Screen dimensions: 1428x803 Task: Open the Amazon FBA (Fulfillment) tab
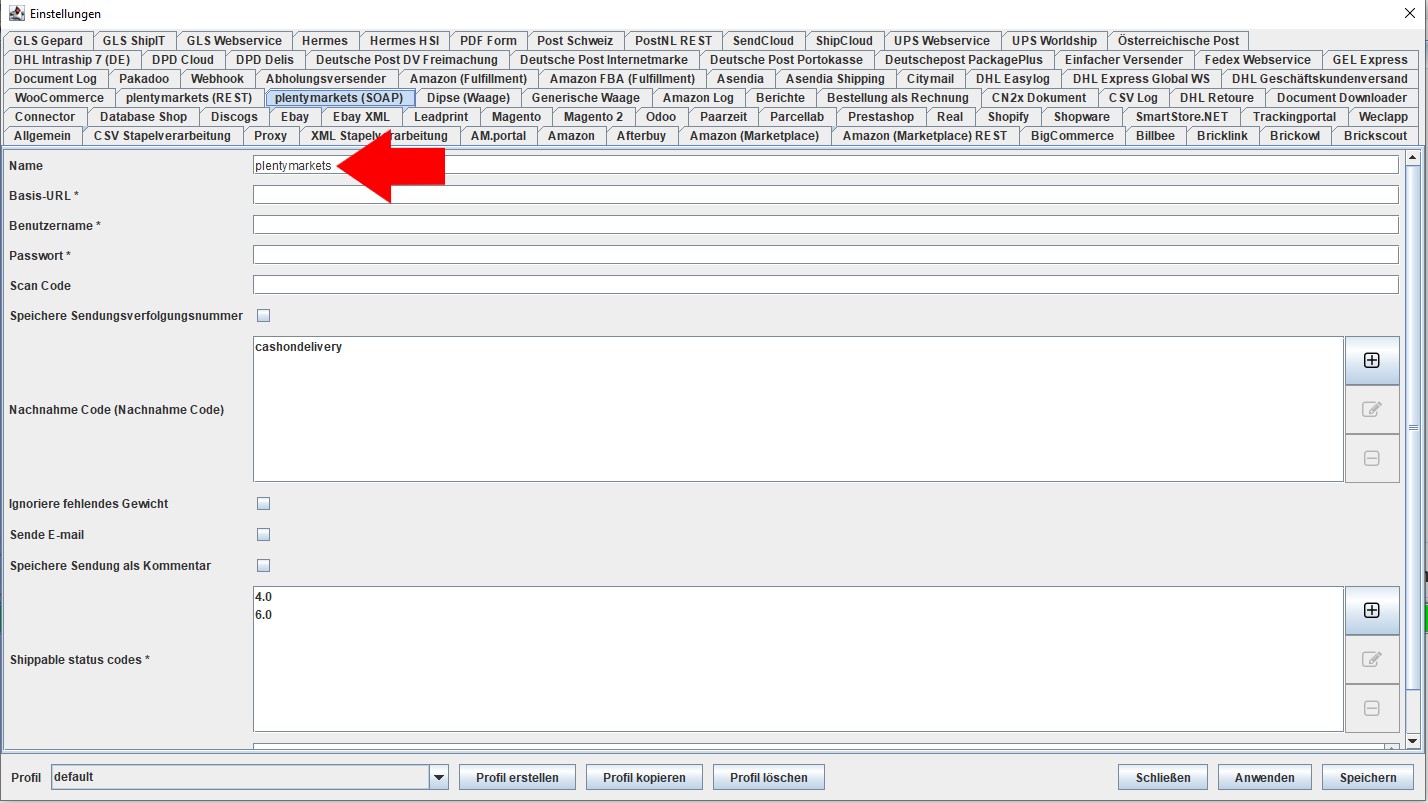(622, 79)
